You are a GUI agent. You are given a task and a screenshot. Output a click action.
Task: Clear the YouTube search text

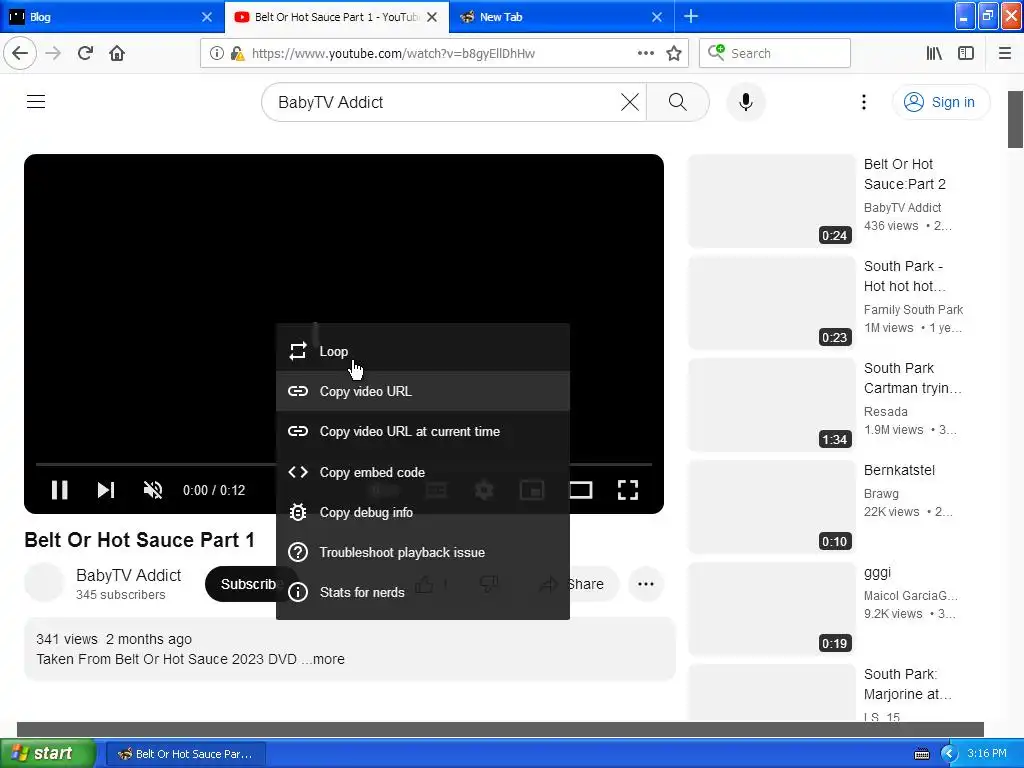coord(630,102)
